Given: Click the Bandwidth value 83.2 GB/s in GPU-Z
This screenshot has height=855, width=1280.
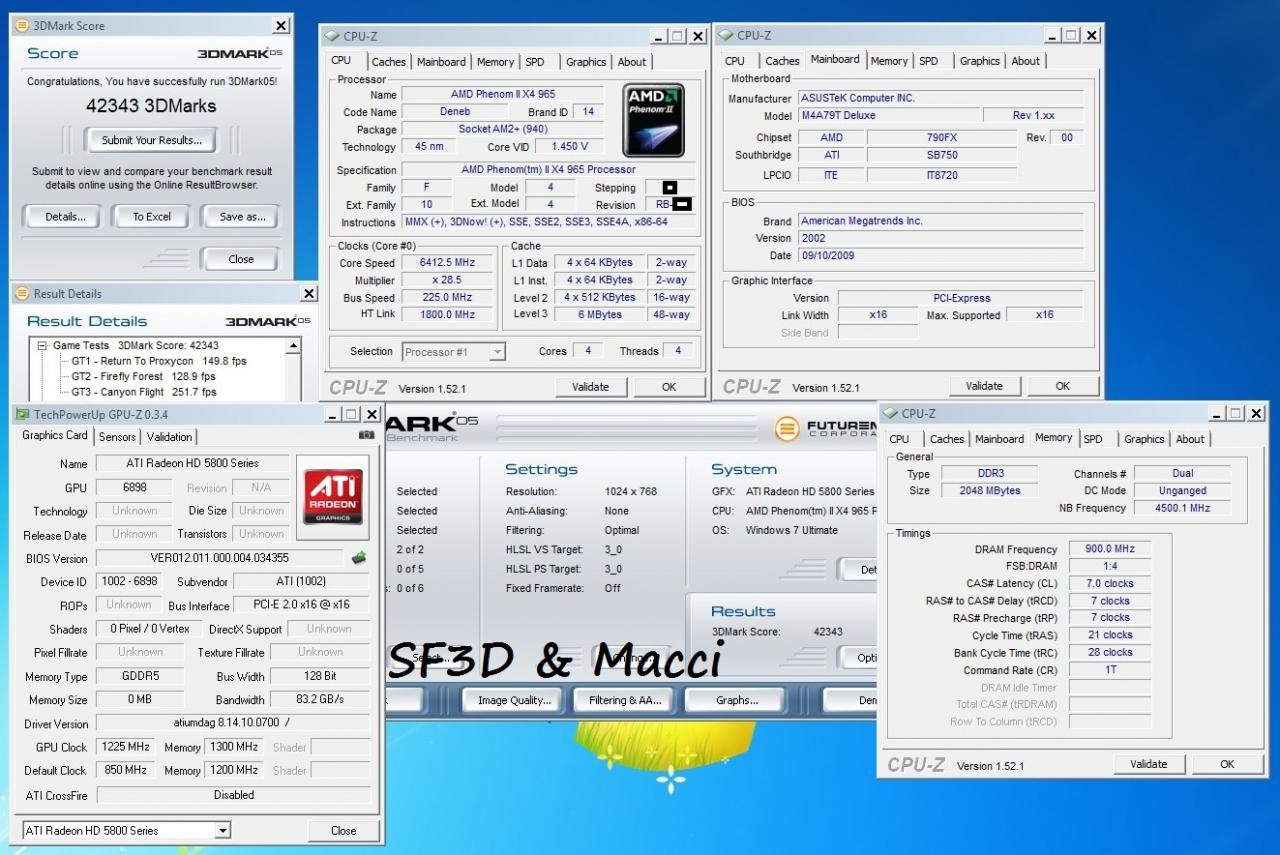Looking at the screenshot, I should point(320,700).
